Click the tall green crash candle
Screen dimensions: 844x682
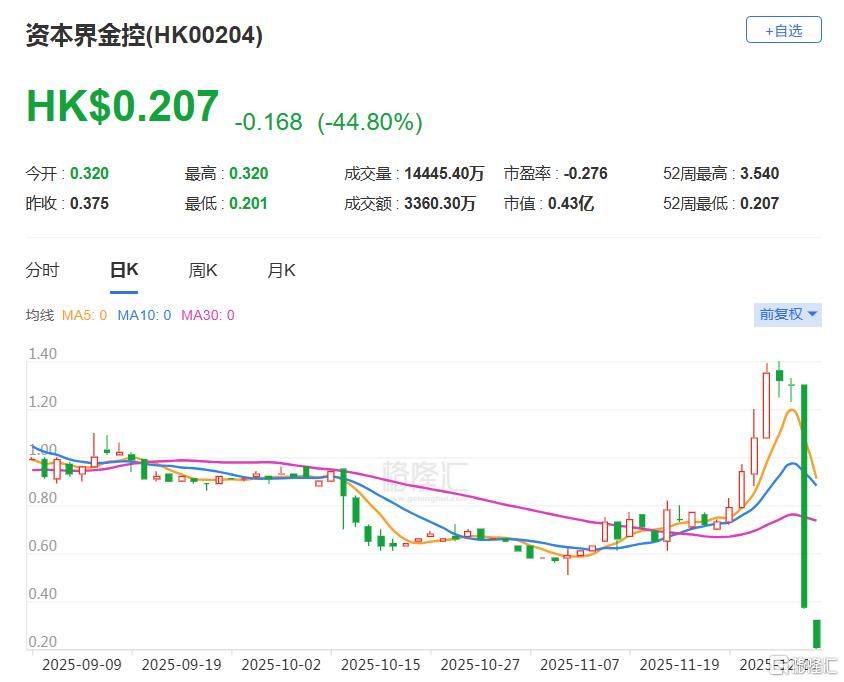[x=804, y=495]
